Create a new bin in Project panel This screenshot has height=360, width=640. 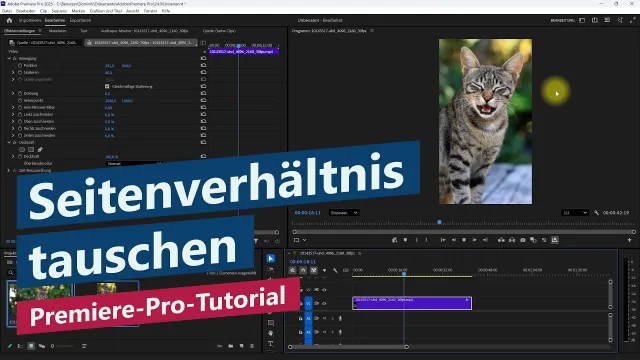pos(231,346)
